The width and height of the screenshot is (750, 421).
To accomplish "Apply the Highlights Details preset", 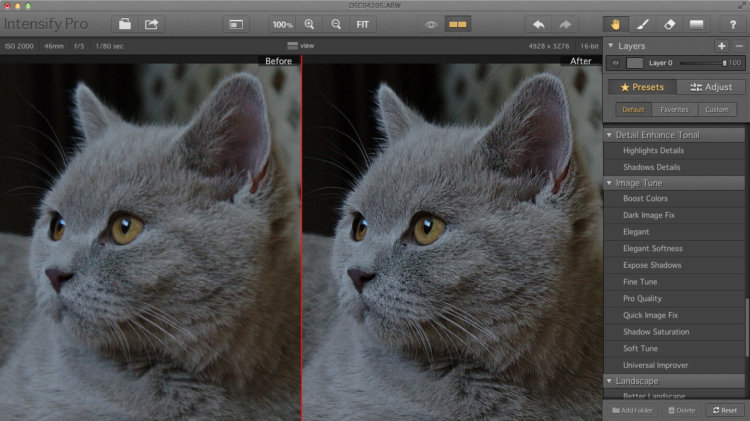I will 674,151.
